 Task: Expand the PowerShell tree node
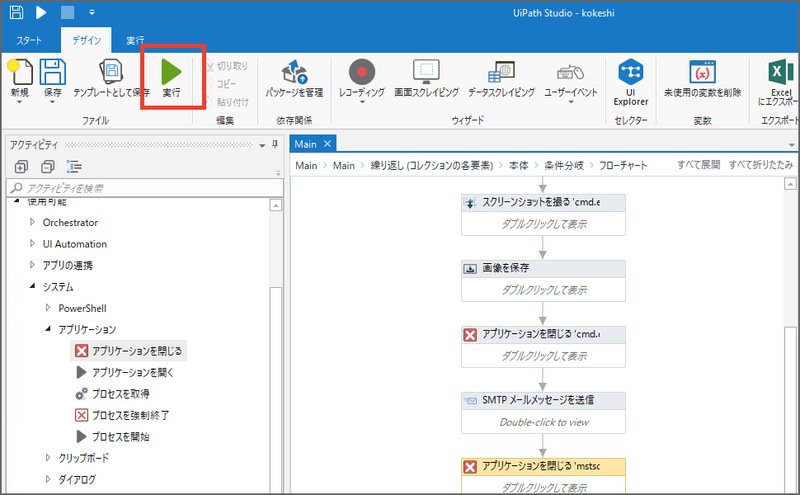(x=48, y=308)
